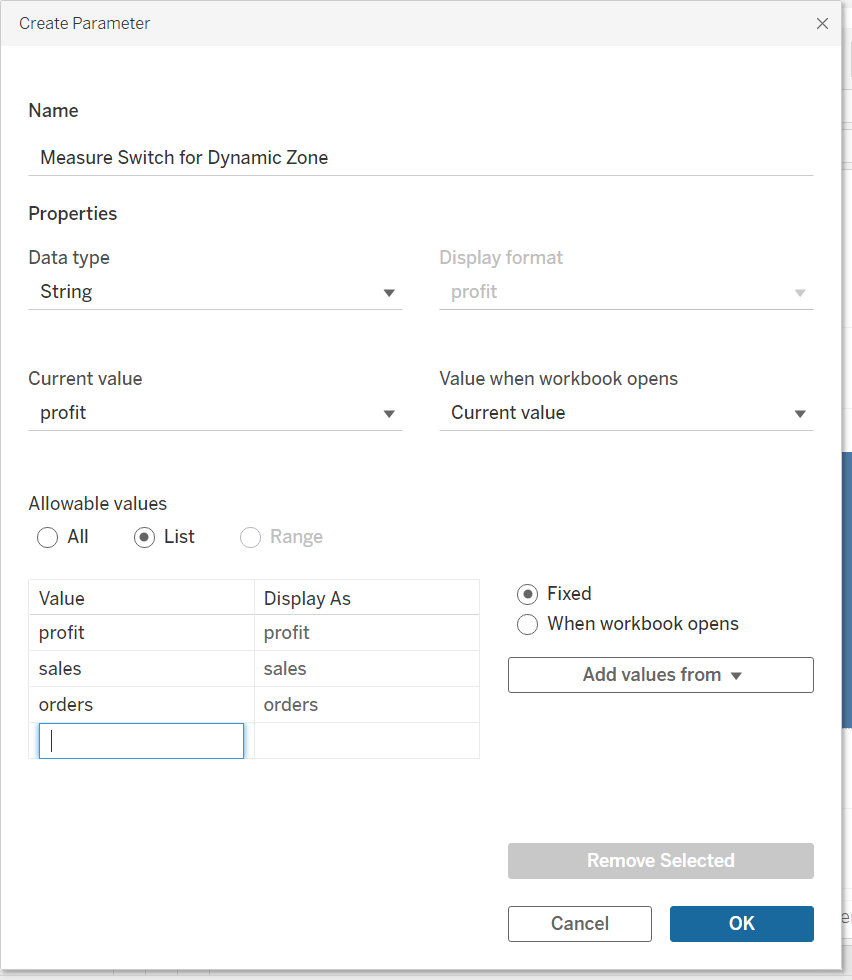Click the parameter Name text field
Viewport: 852px width, 980px height.
[x=420, y=157]
